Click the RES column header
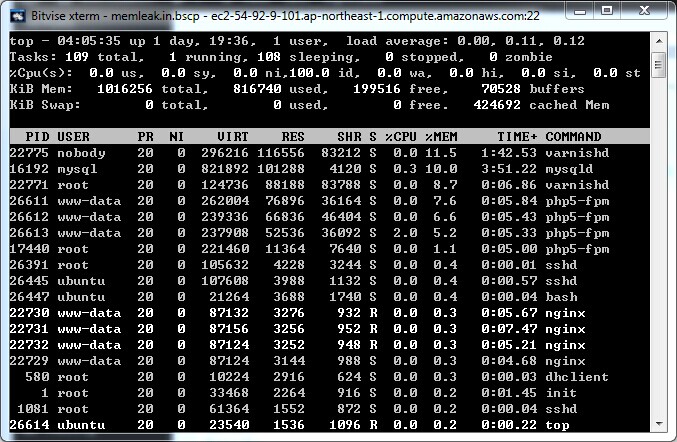Viewport: 677px width, 442px height. coord(293,137)
